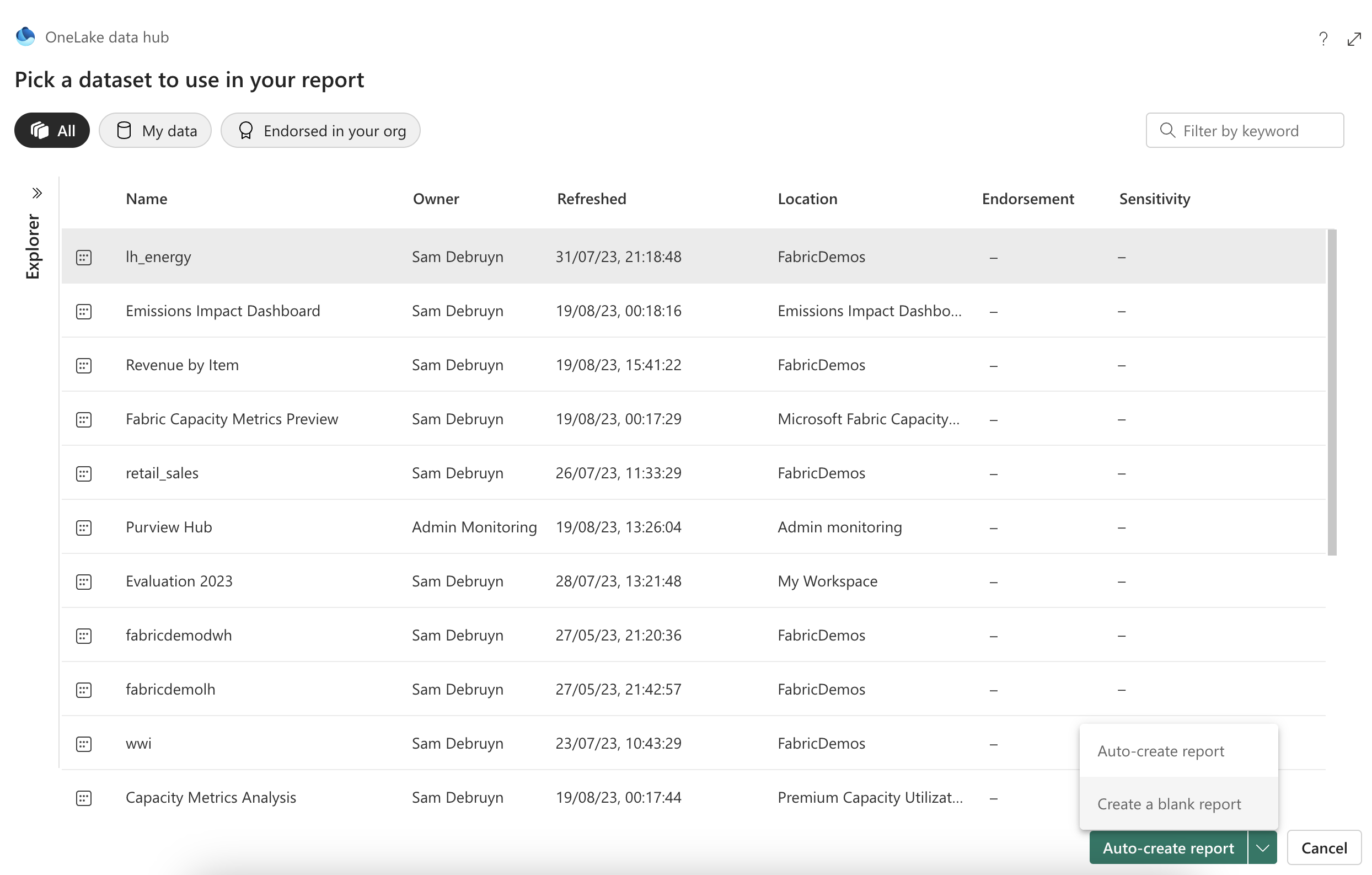This screenshot has width=1372, height=875.
Task: Cancel the dataset selection
Action: tap(1324, 847)
